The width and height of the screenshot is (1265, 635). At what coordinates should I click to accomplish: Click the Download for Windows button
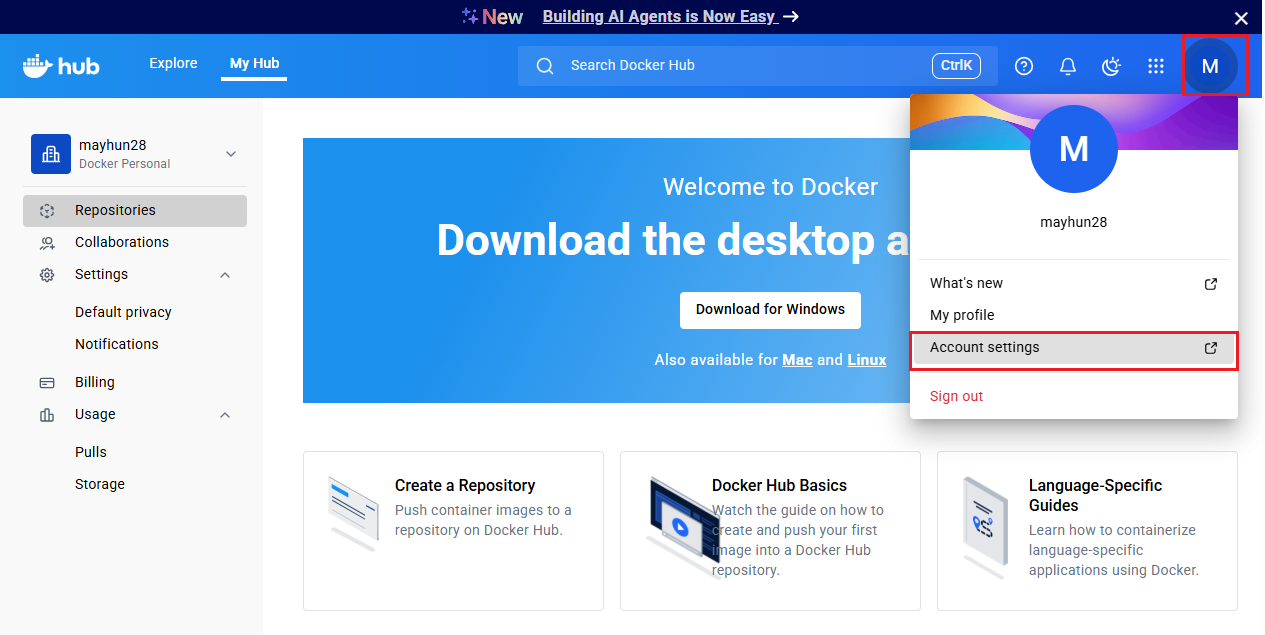[770, 310]
